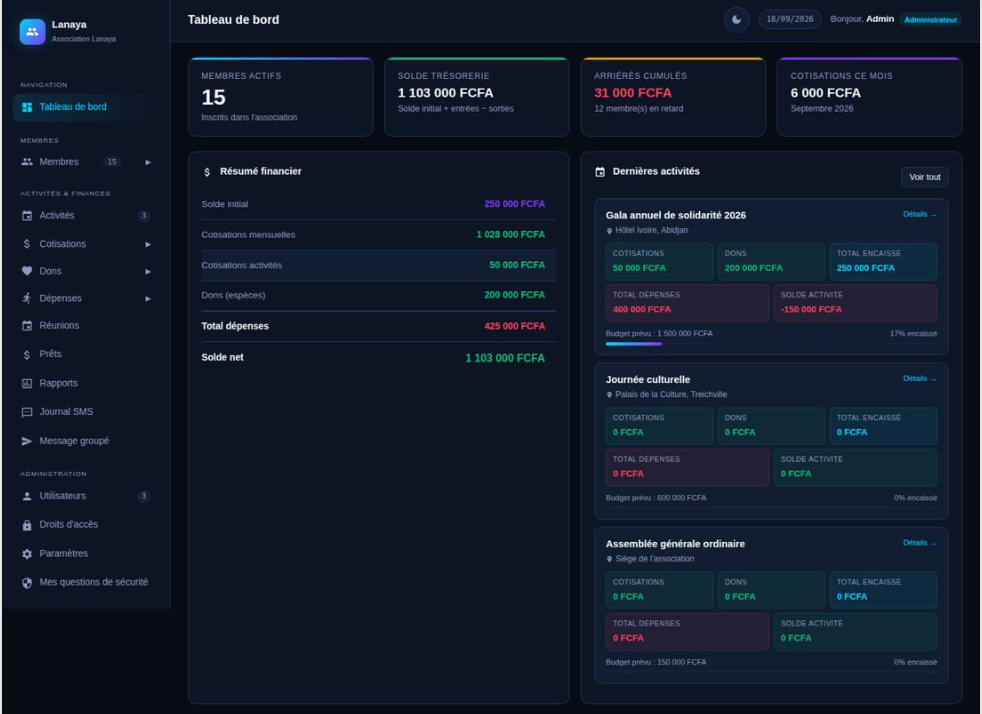Click the Membres actifs stat card

(281, 97)
